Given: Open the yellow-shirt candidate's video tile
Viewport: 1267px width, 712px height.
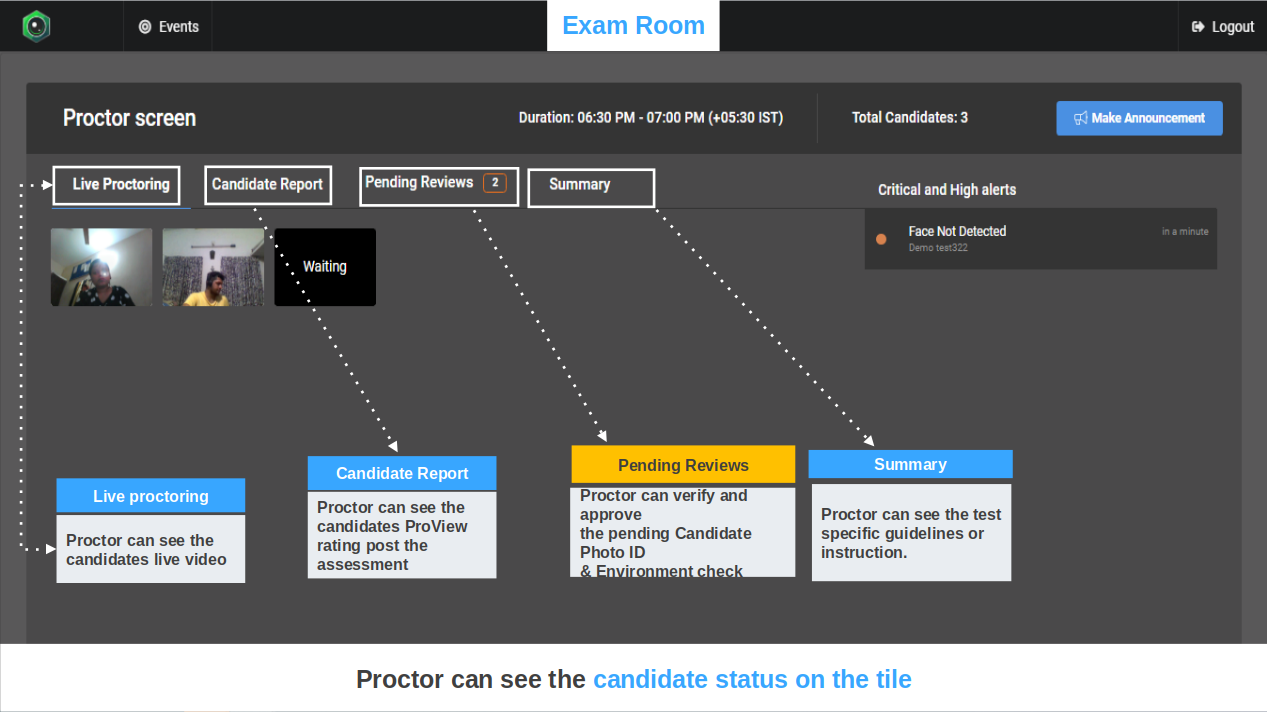Looking at the screenshot, I should point(214,267).
